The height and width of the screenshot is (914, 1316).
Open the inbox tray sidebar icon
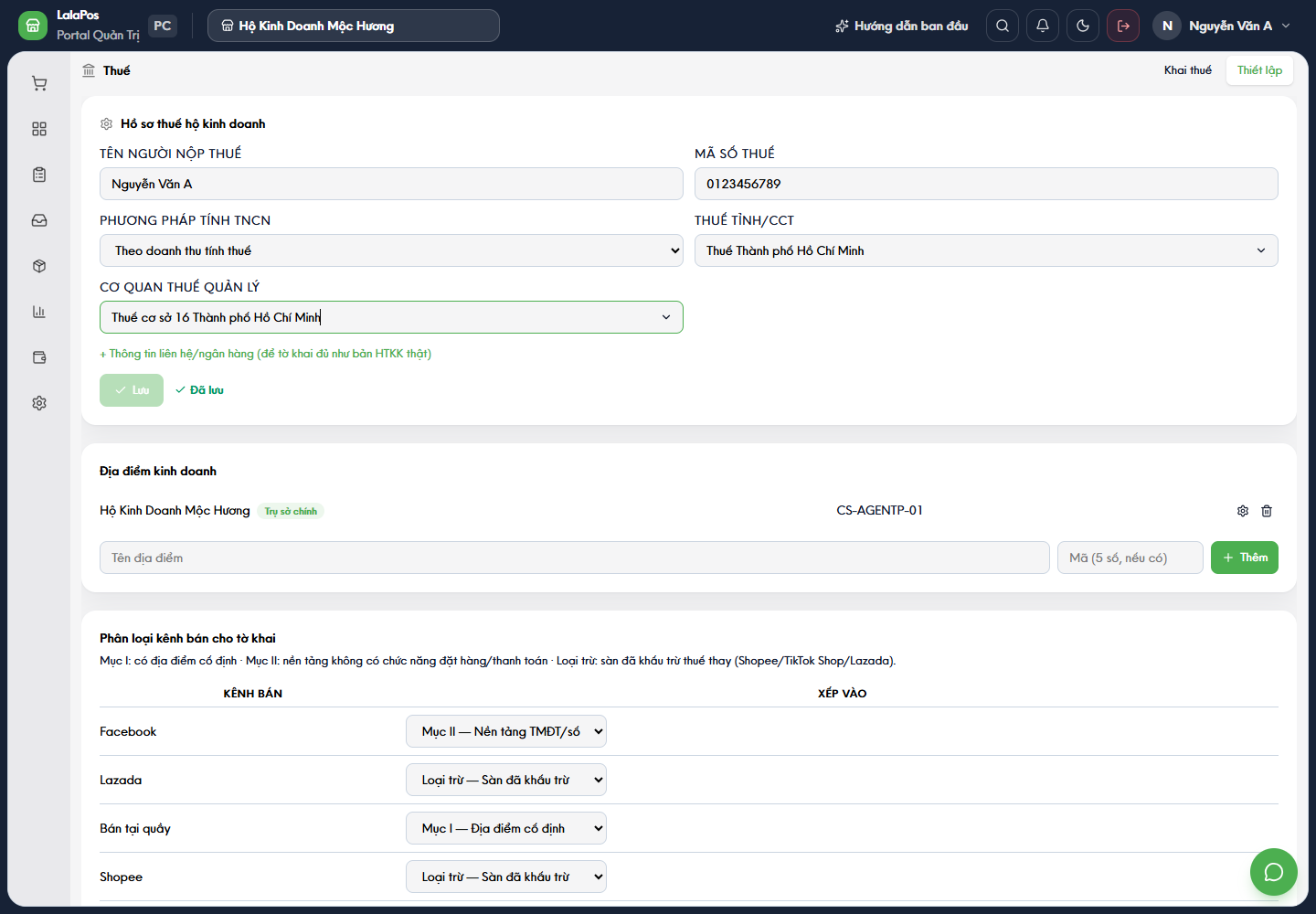click(39, 220)
